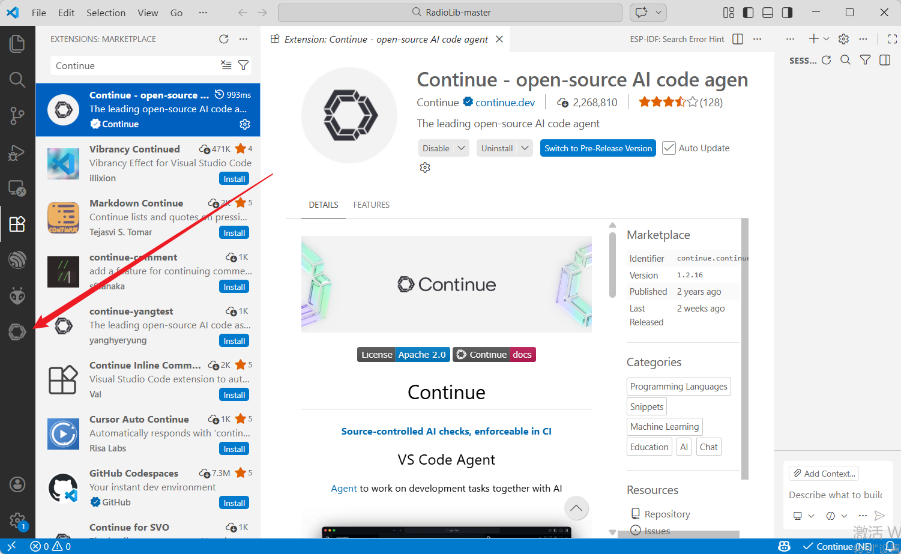Focus the Describe what to build chat input
Viewport: 901px width, 554px height.
pyautogui.click(x=835, y=495)
